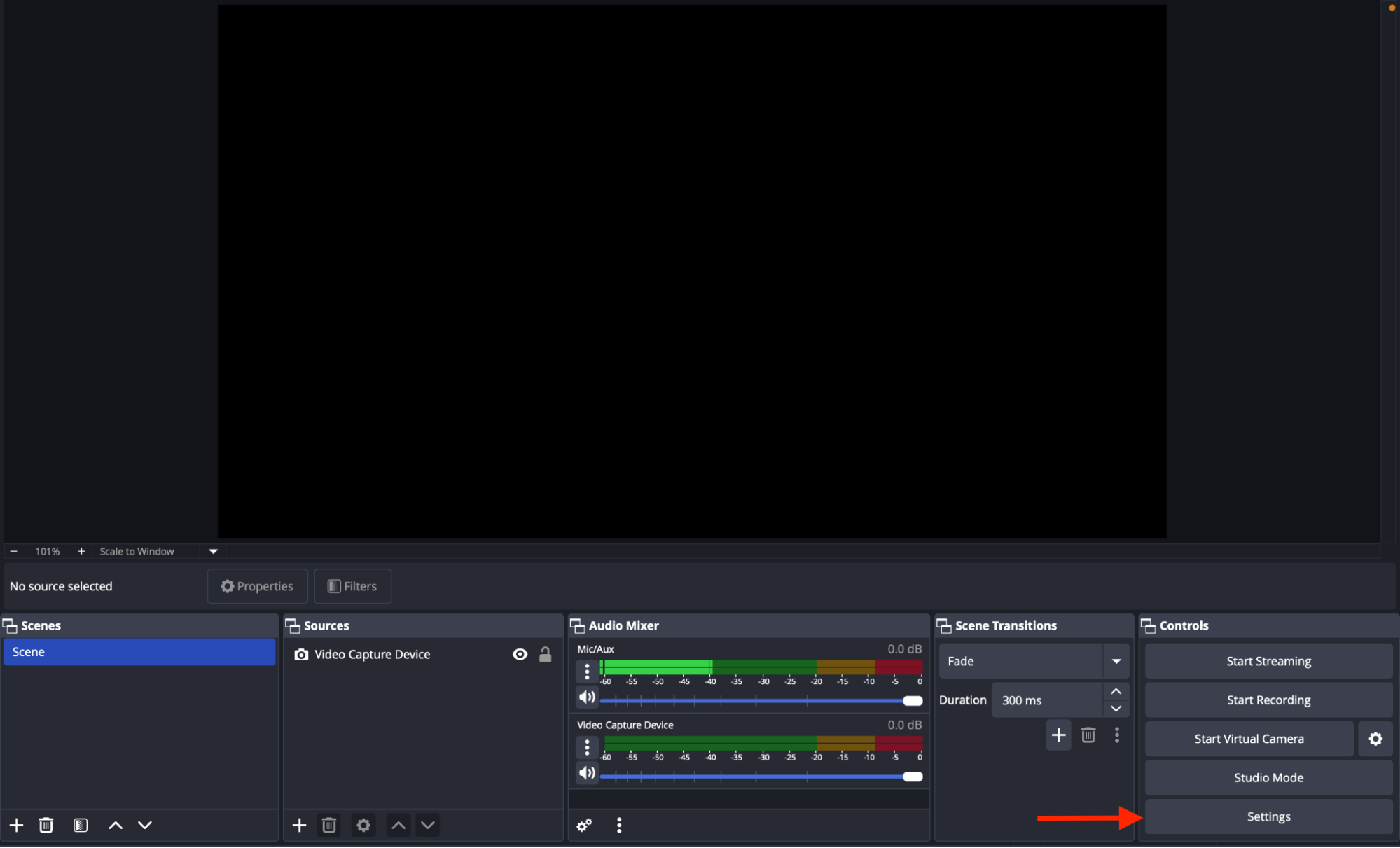Click the Controls dock panel icon
Viewport: 1400px width, 848px height.
1149,626
